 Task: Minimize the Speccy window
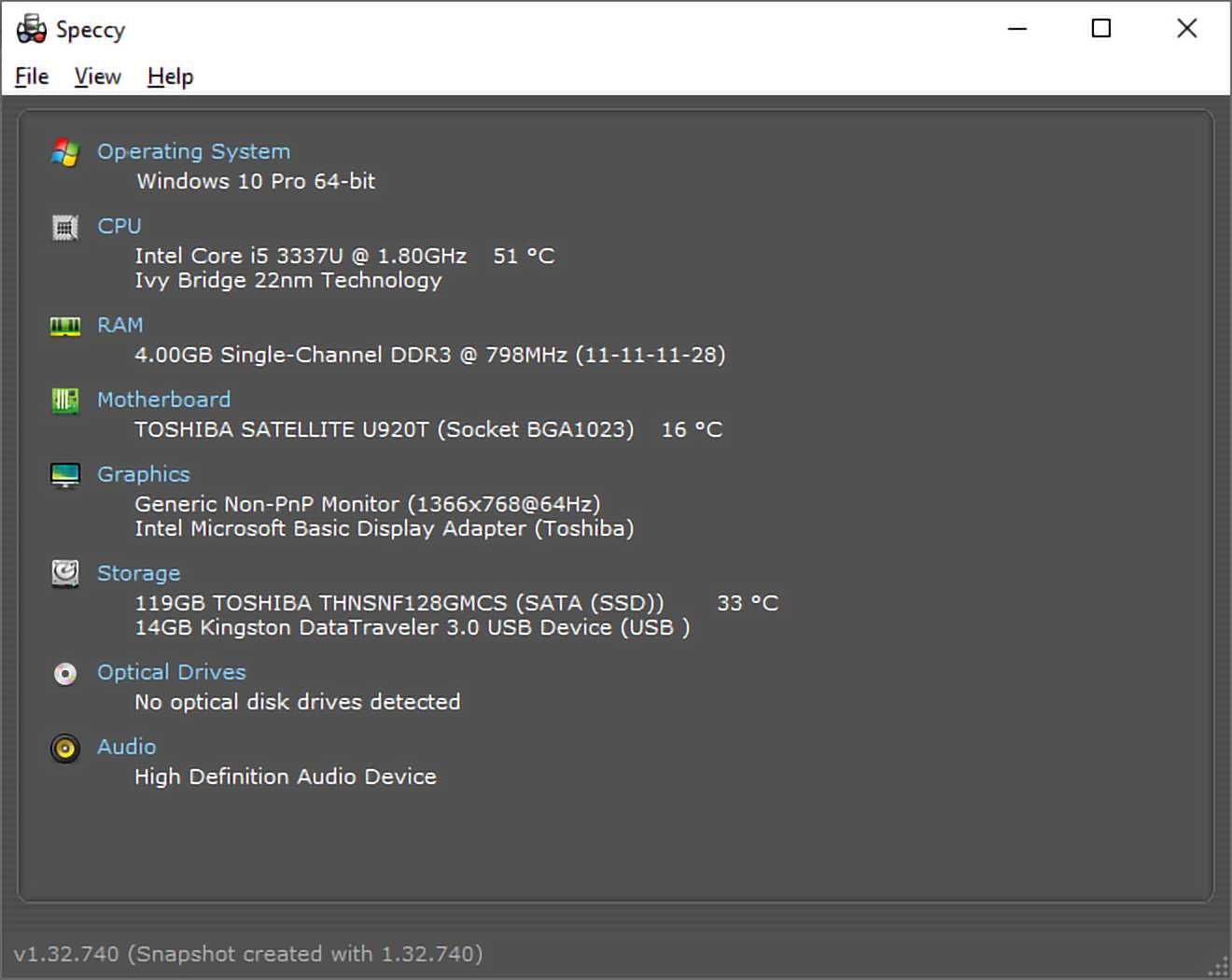click(x=1017, y=29)
